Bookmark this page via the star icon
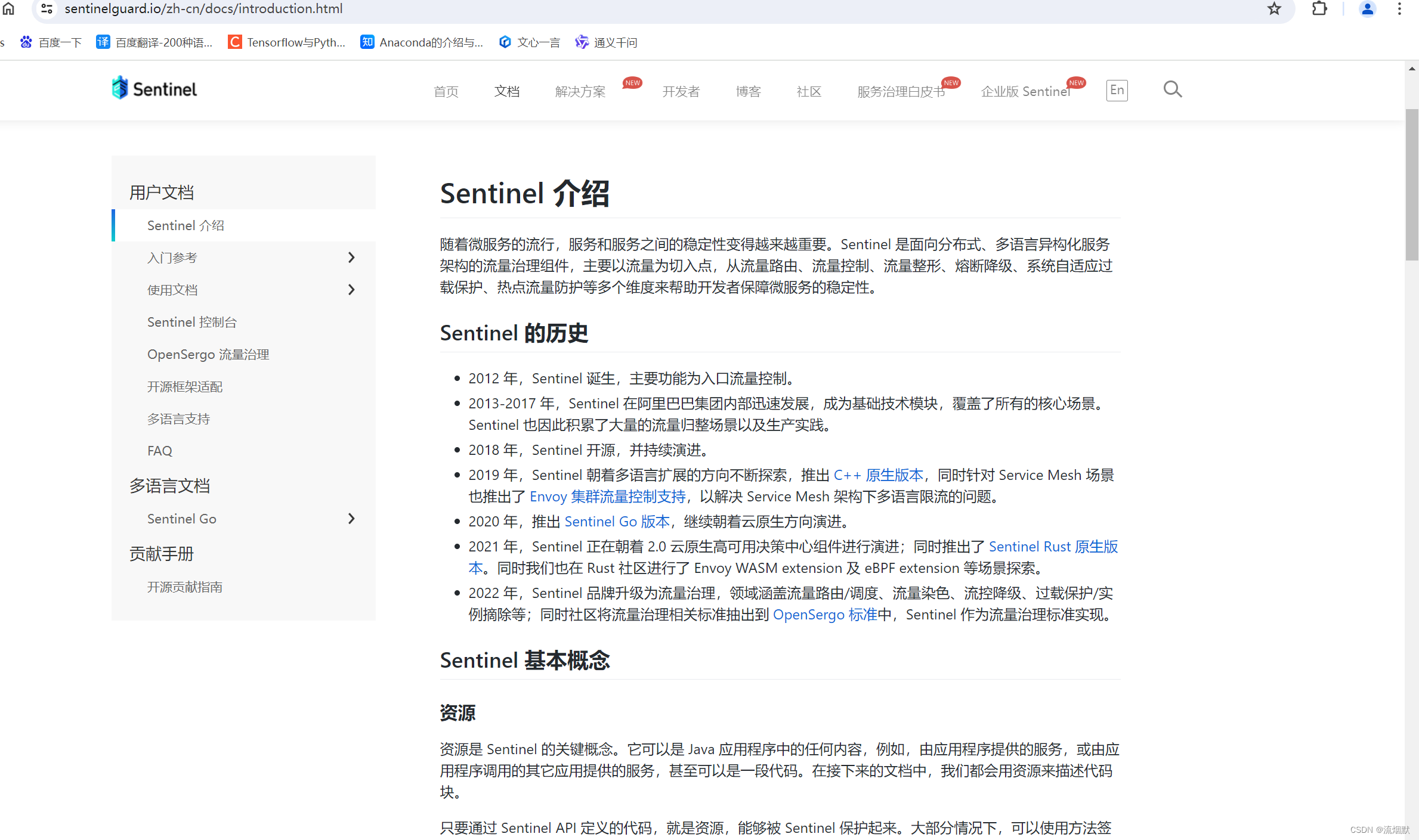This screenshot has width=1419, height=840. pos(1273,9)
